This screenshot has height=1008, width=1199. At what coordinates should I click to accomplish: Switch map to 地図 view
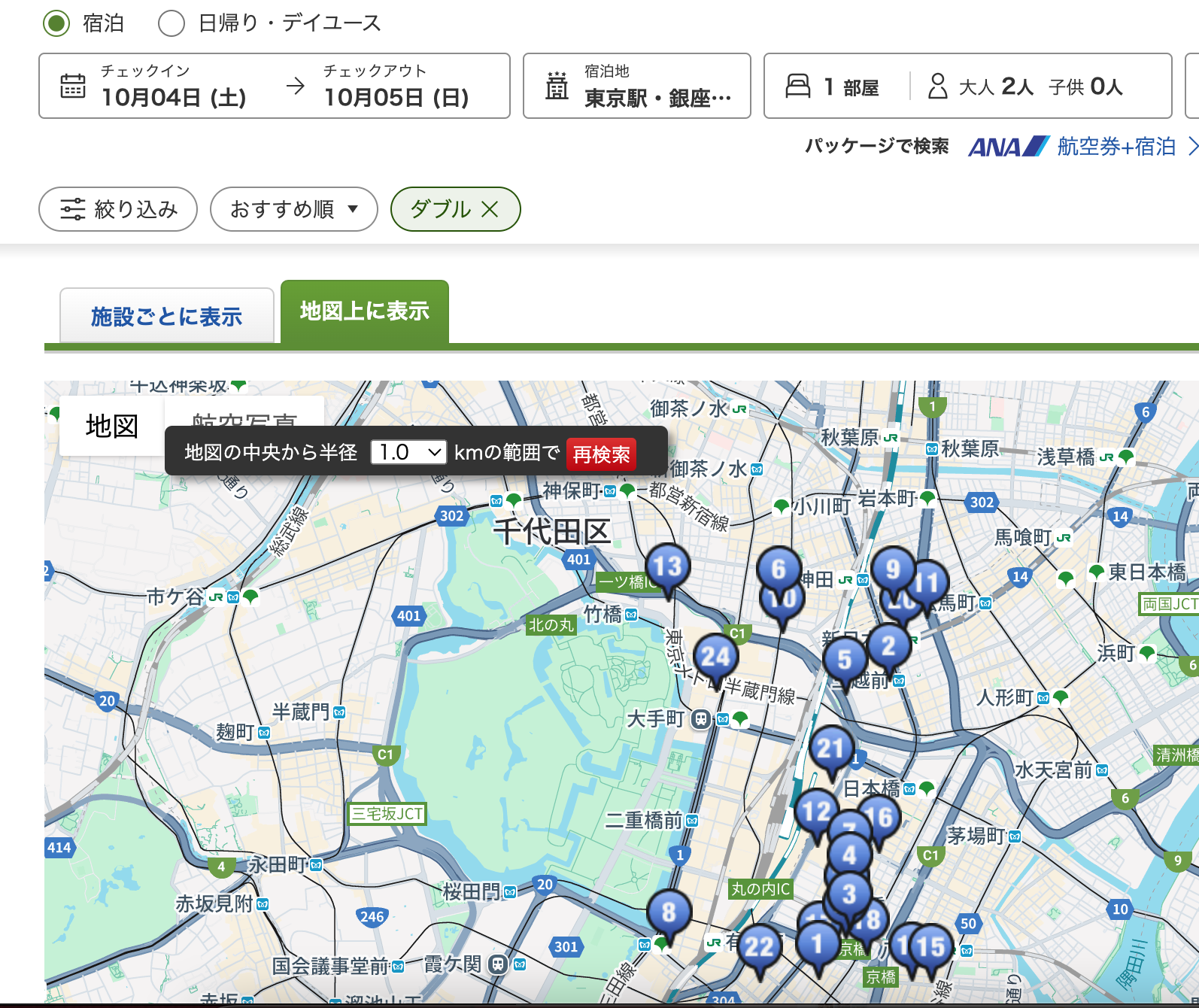click(x=111, y=426)
